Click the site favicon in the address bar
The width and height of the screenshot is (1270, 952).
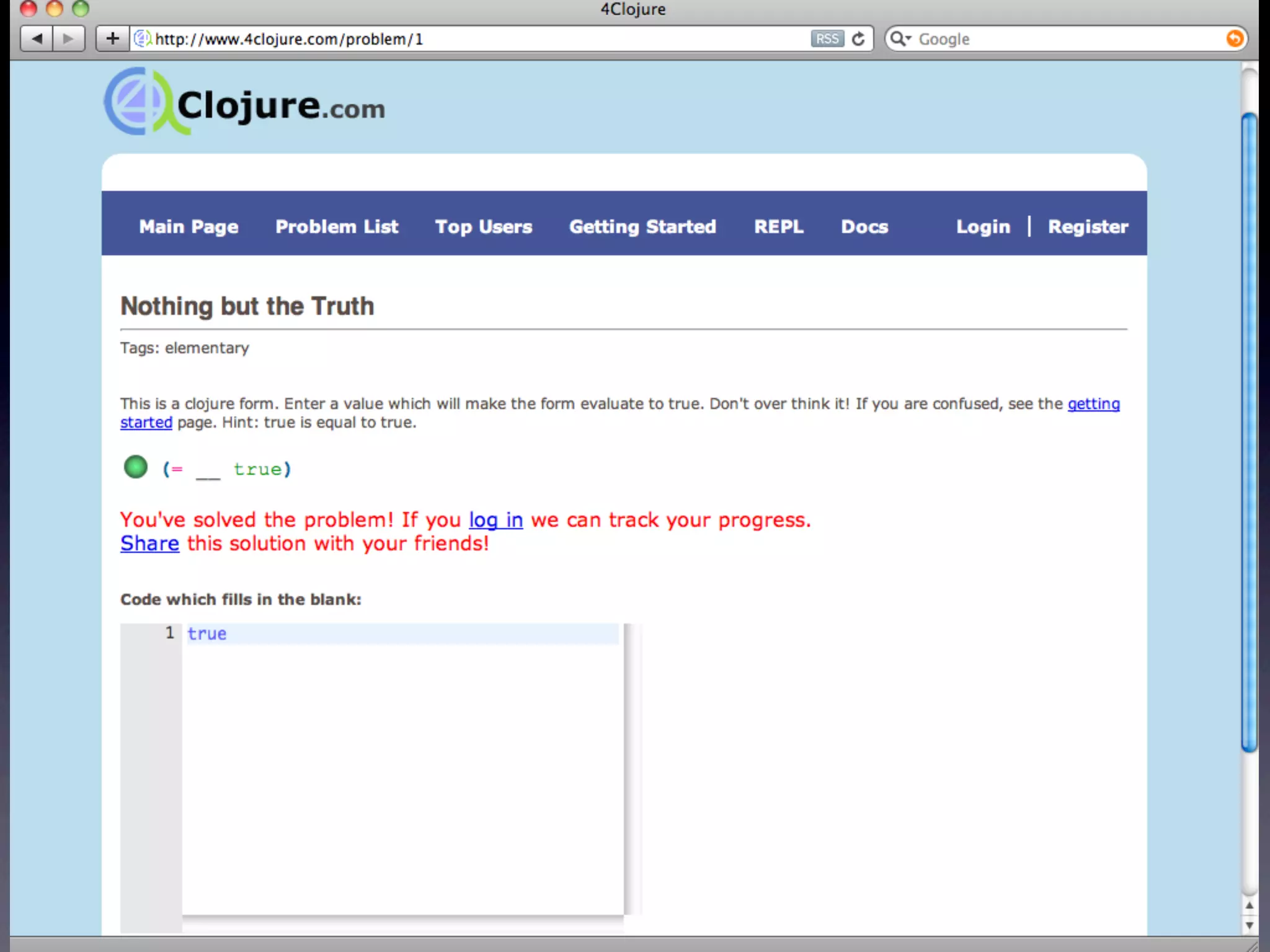(x=142, y=38)
